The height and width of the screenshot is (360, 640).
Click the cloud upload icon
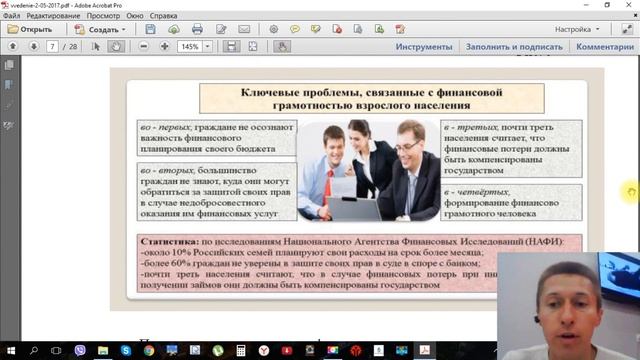point(174,29)
